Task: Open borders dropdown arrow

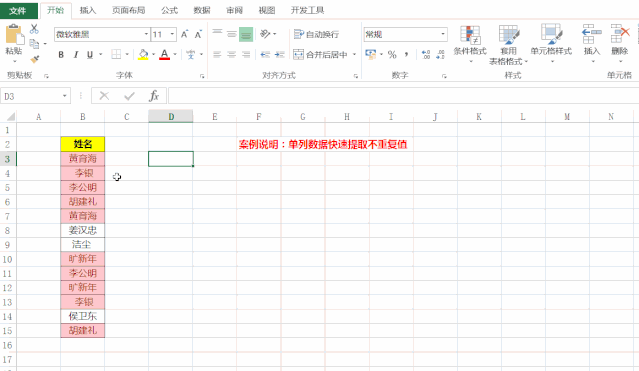Action: click(x=127, y=54)
